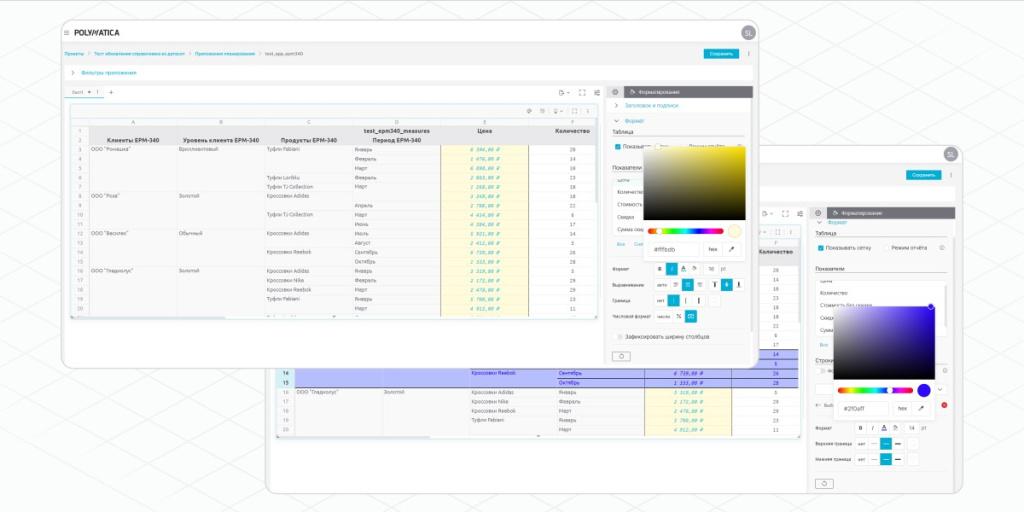Open Приложения планирования breadcrumb link

[225, 54]
